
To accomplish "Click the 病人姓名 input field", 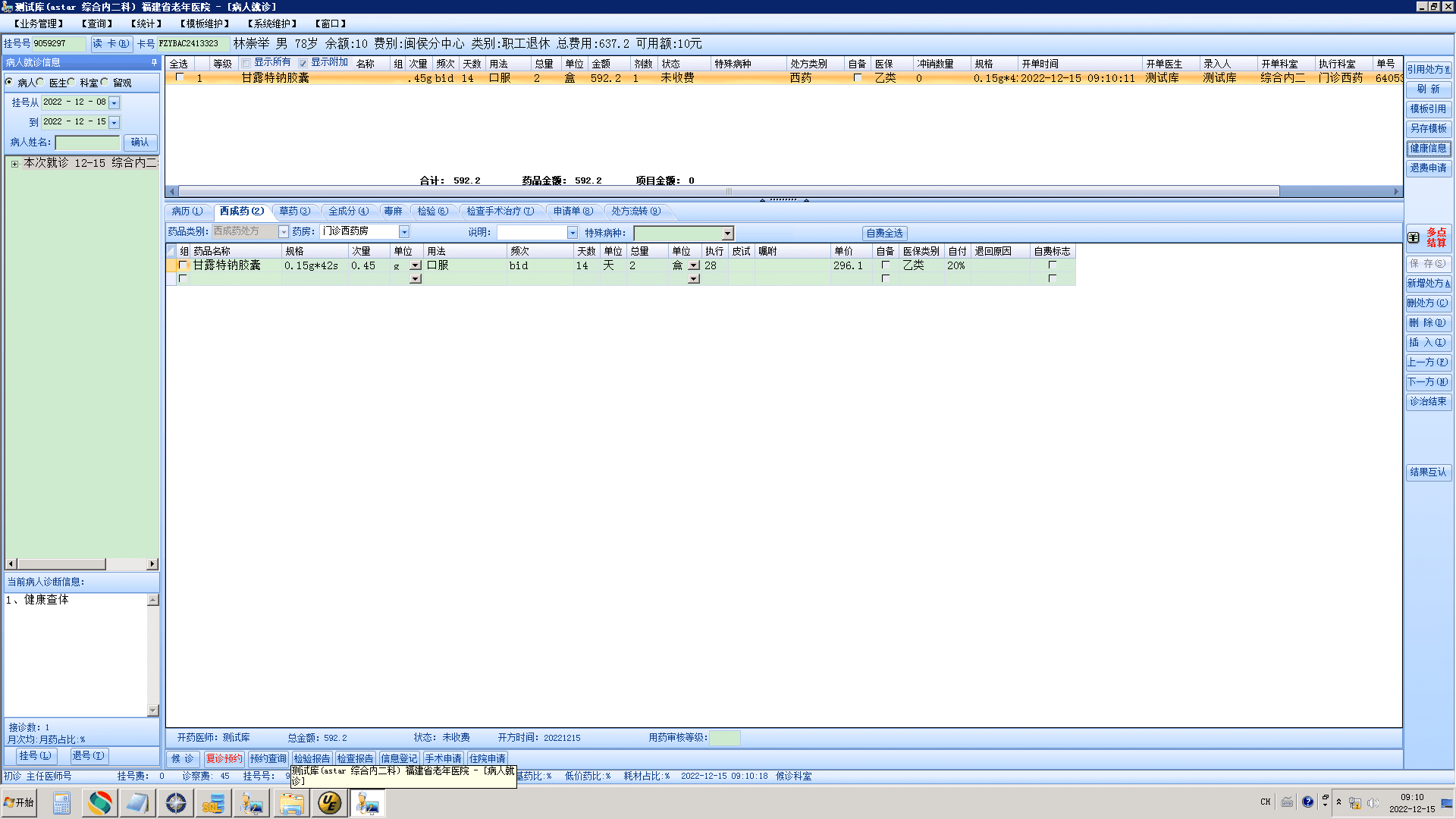I will [x=87, y=143].
